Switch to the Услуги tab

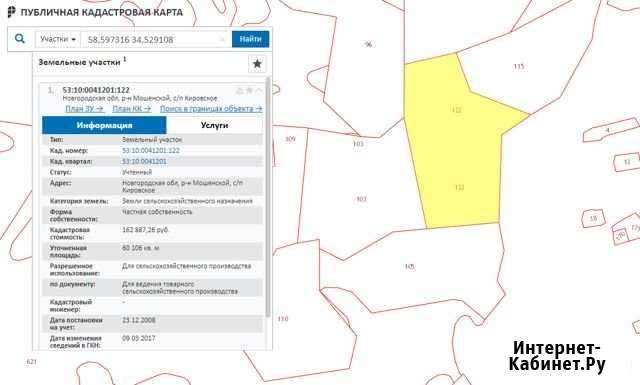click(x=215, y=125)
